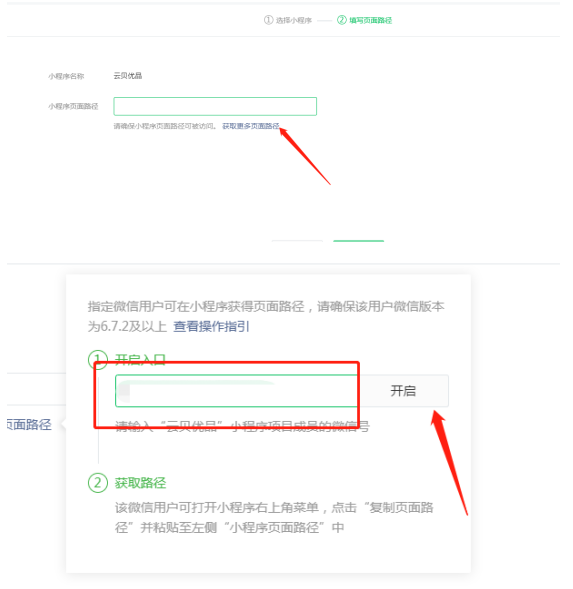Select the 填写页面路径 step label
Image resolution: width=573 pixels, height=589 pixels.
tap(370, 20)
